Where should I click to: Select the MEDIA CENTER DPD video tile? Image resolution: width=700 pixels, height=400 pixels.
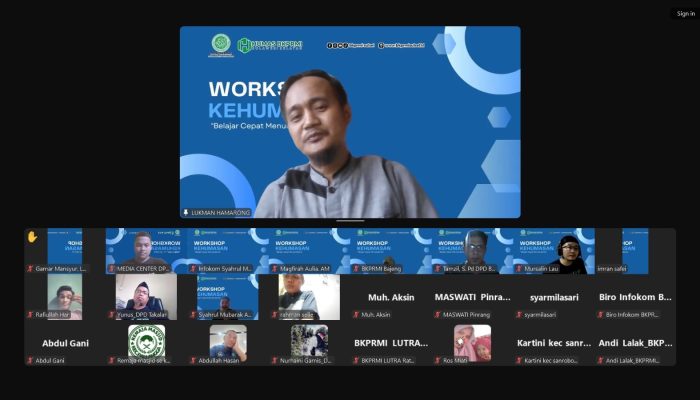[x=146, y=249]
